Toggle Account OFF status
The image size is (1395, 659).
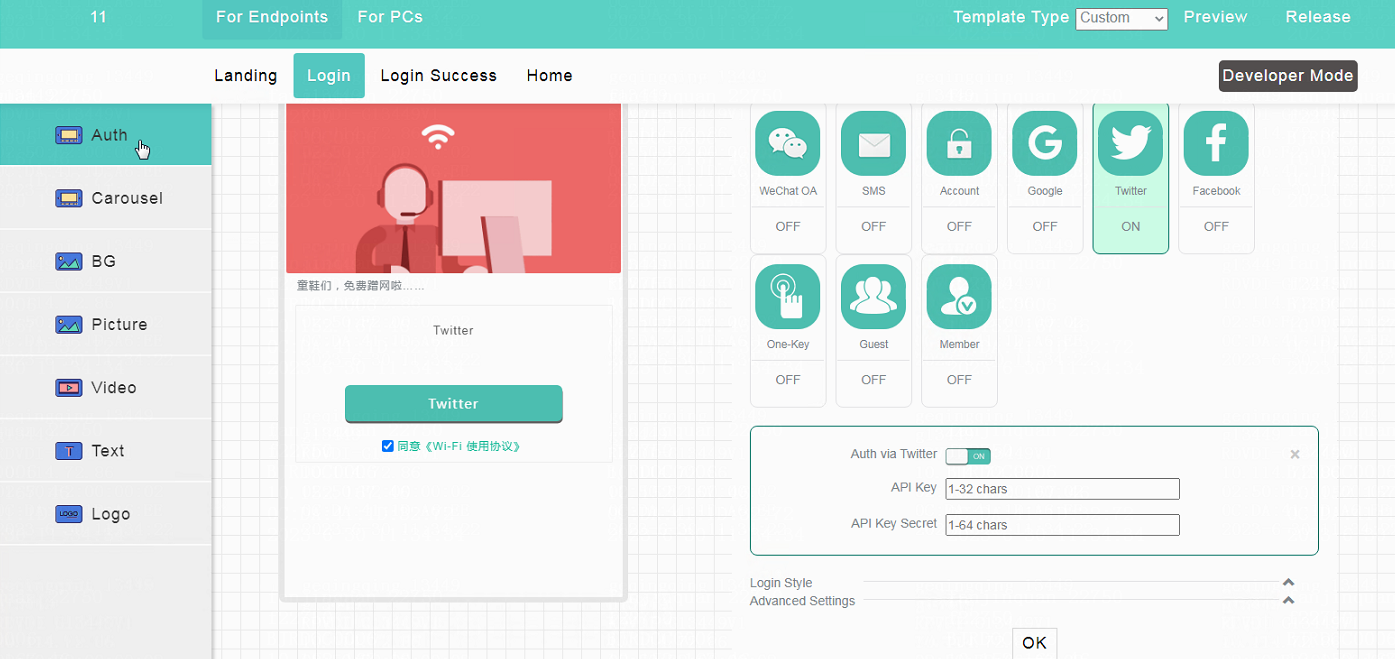point(959,226)
